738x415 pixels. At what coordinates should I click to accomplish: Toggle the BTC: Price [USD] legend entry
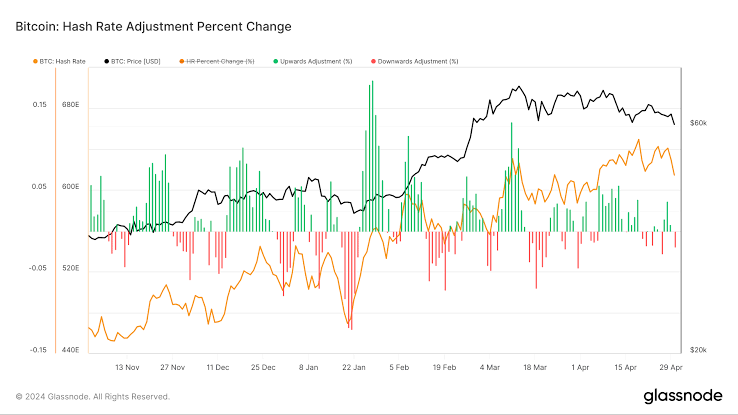pyautogui.click(x=137, y=61)
